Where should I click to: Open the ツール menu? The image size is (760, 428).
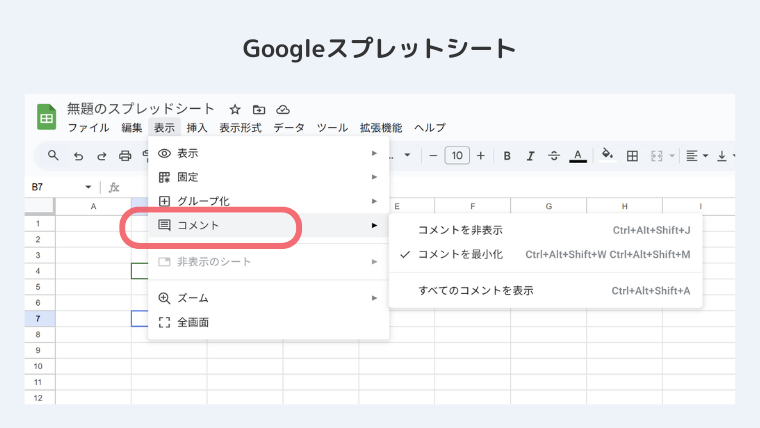332,127
